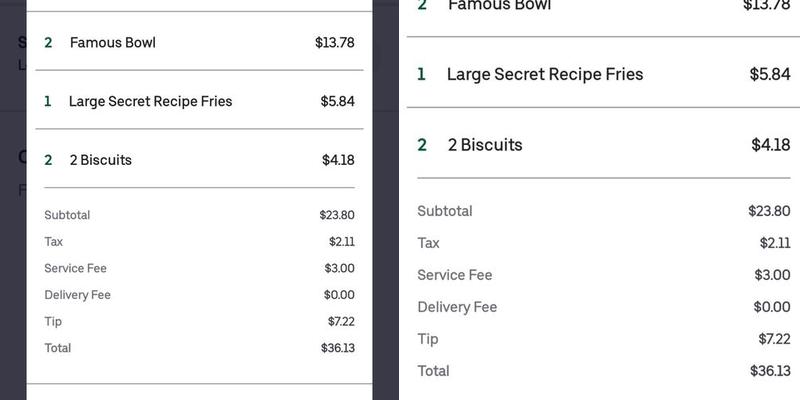
Task: Select Large Secret Recipe Fries in enlarged receipt
Action: click(x=545, y=74)
